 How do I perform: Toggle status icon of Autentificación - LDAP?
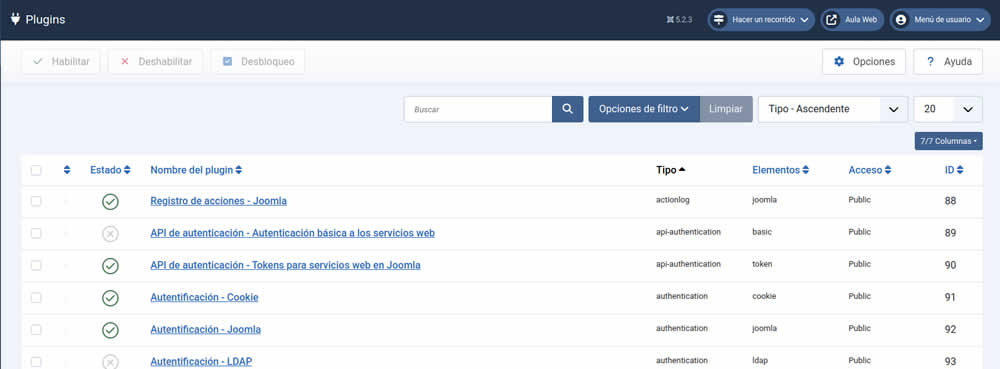[x=110, y=361]
